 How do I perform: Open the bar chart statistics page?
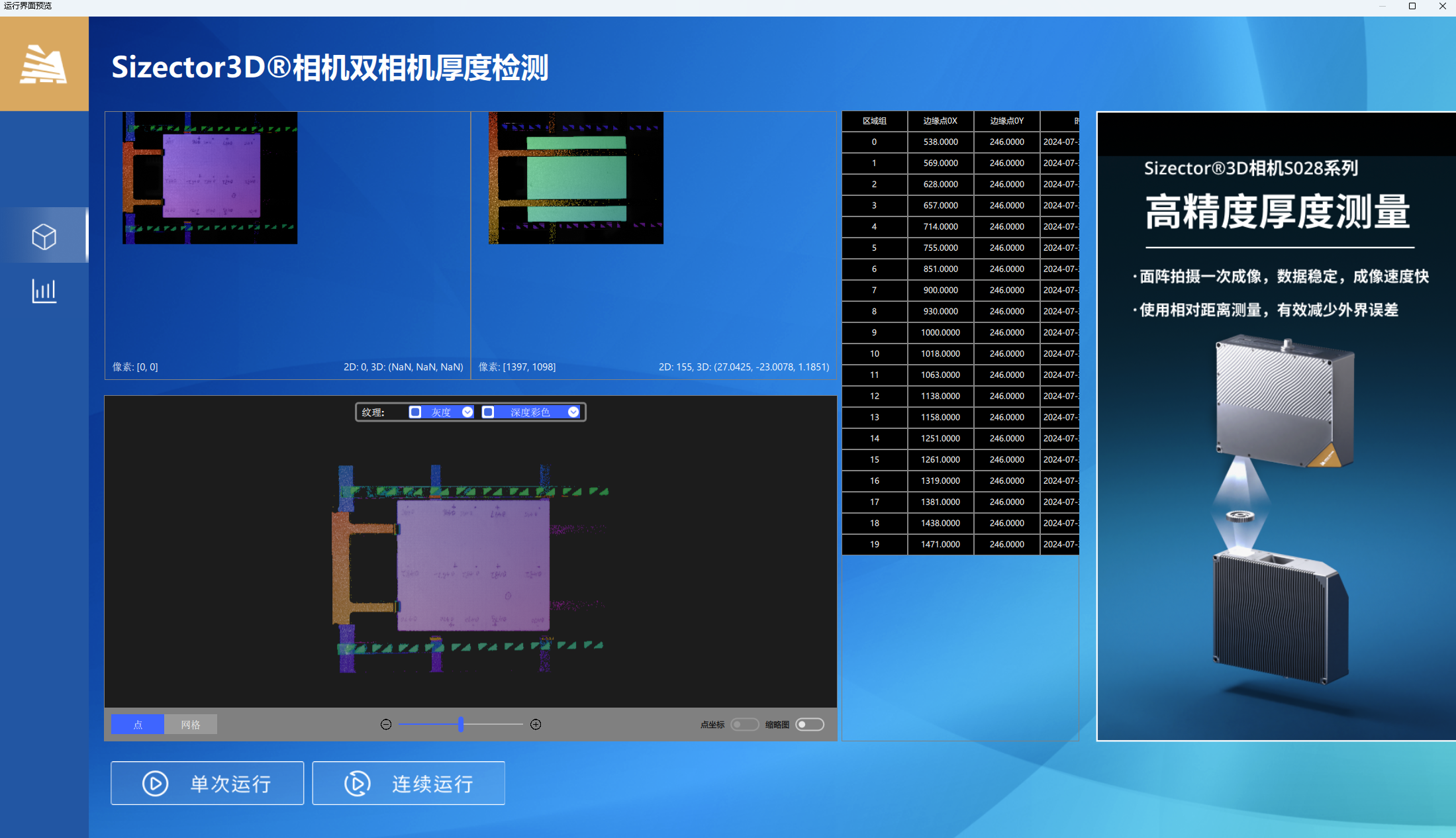click(x=44, y=291)
